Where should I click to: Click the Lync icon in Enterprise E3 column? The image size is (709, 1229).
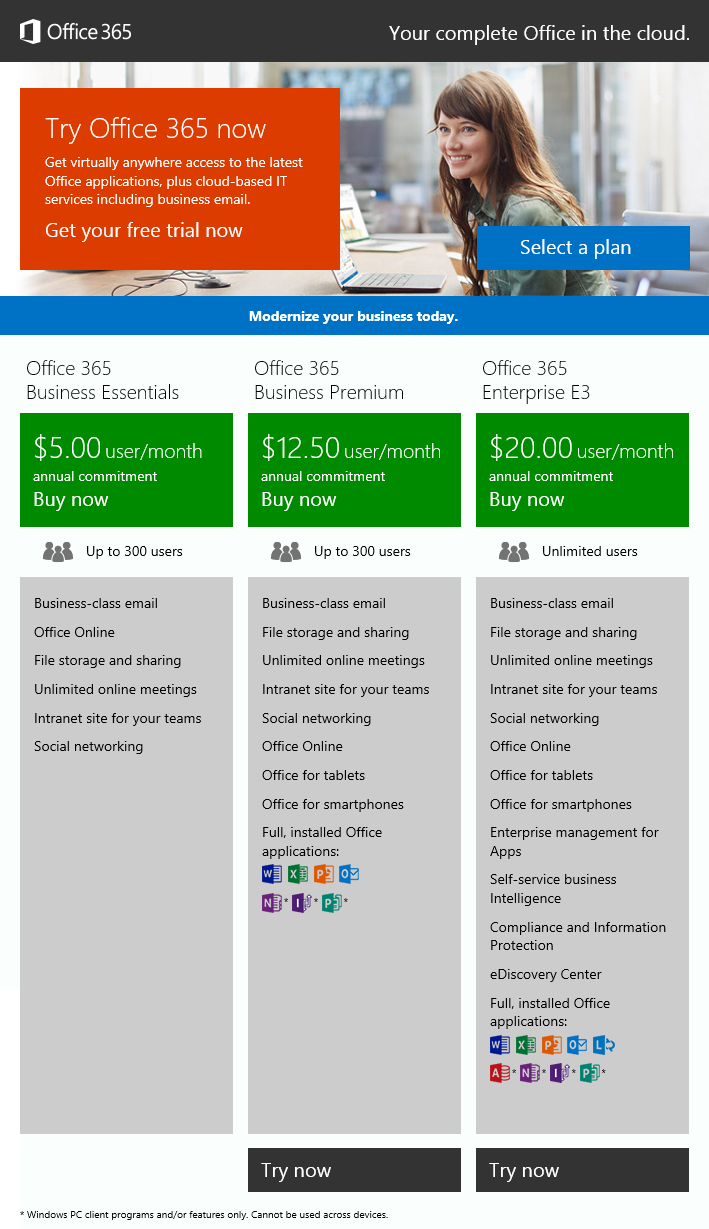pyautogui.click(x=603, y=1045)
